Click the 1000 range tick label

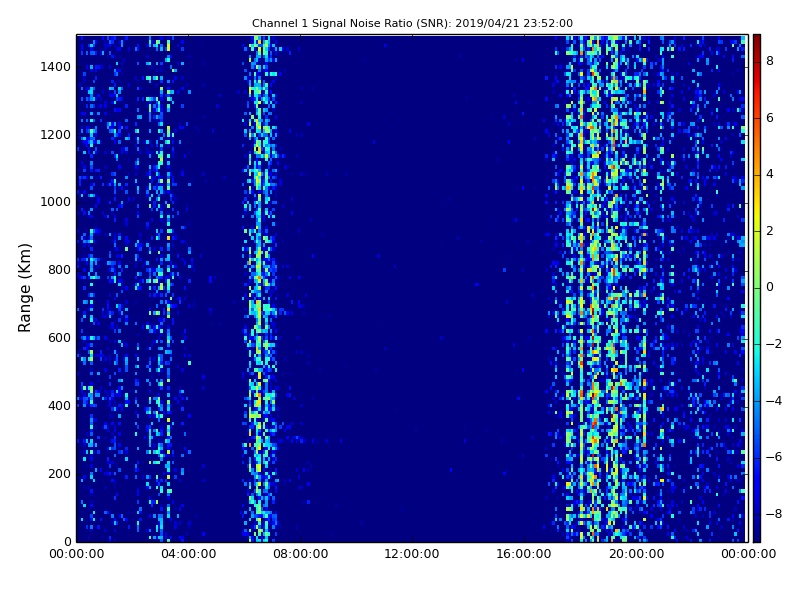(x=56, y=202)
